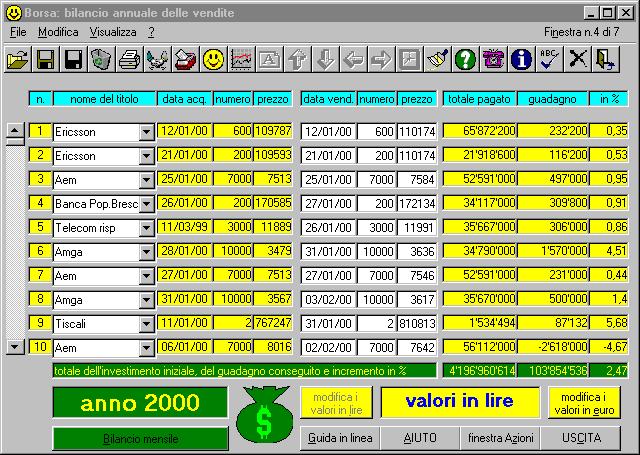Click the green question mark help icon
Screen dimensions: 640x455
pyautogui.click(x=465, y=60)
